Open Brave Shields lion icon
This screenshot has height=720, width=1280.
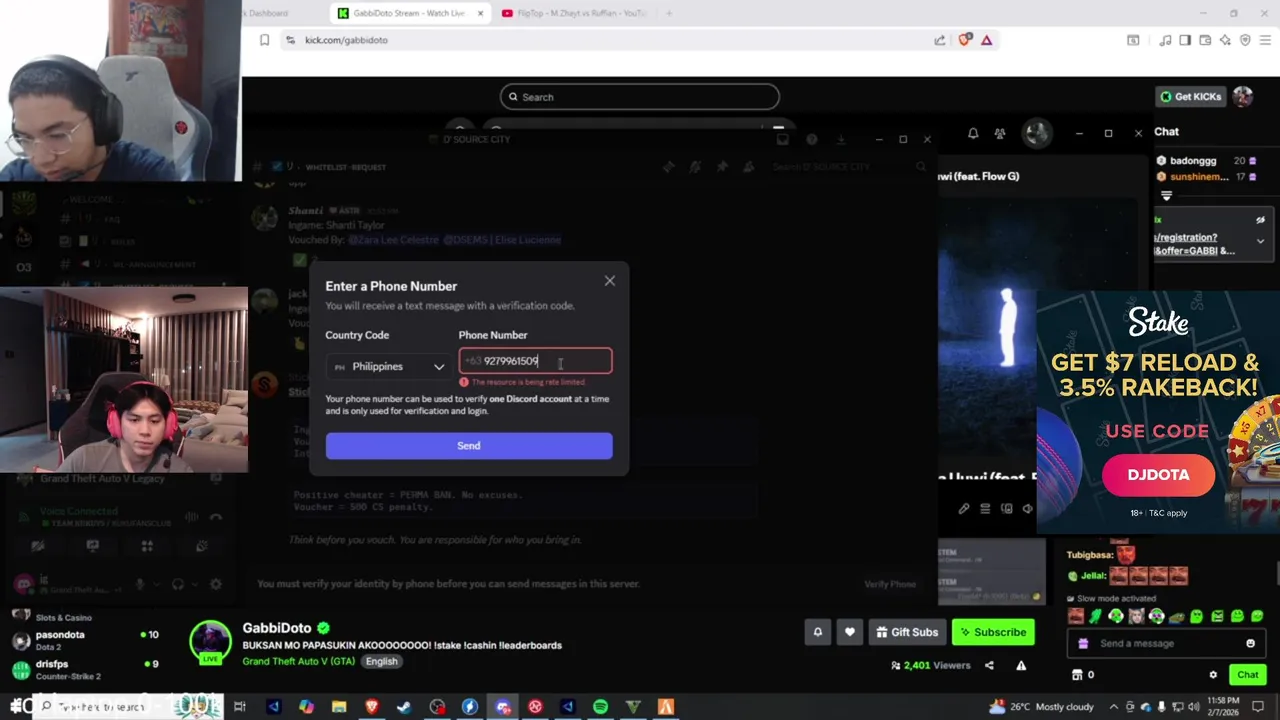[964, 40]
